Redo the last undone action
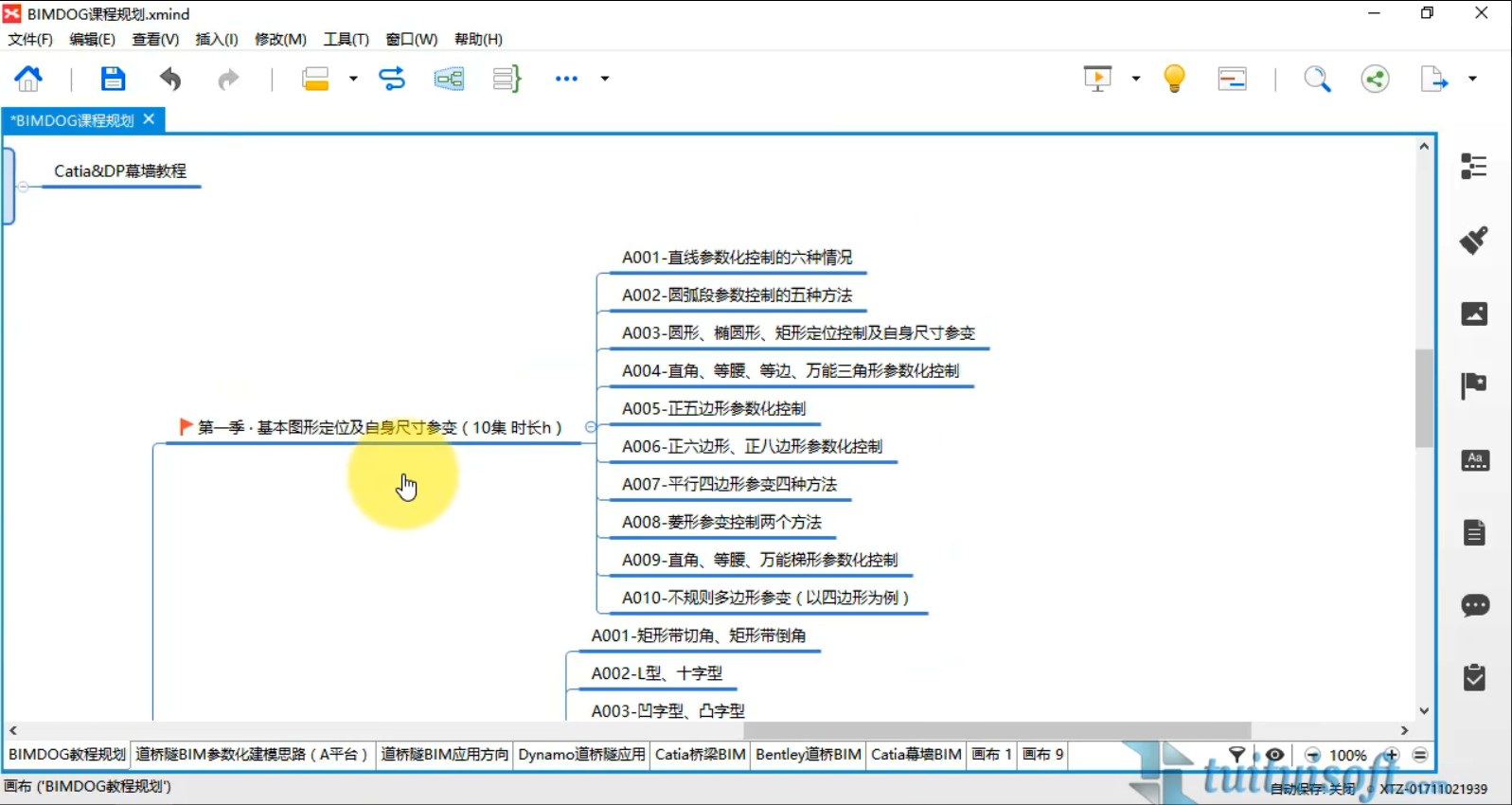This screenshot has height=805, width=1512. click(228, 79)
